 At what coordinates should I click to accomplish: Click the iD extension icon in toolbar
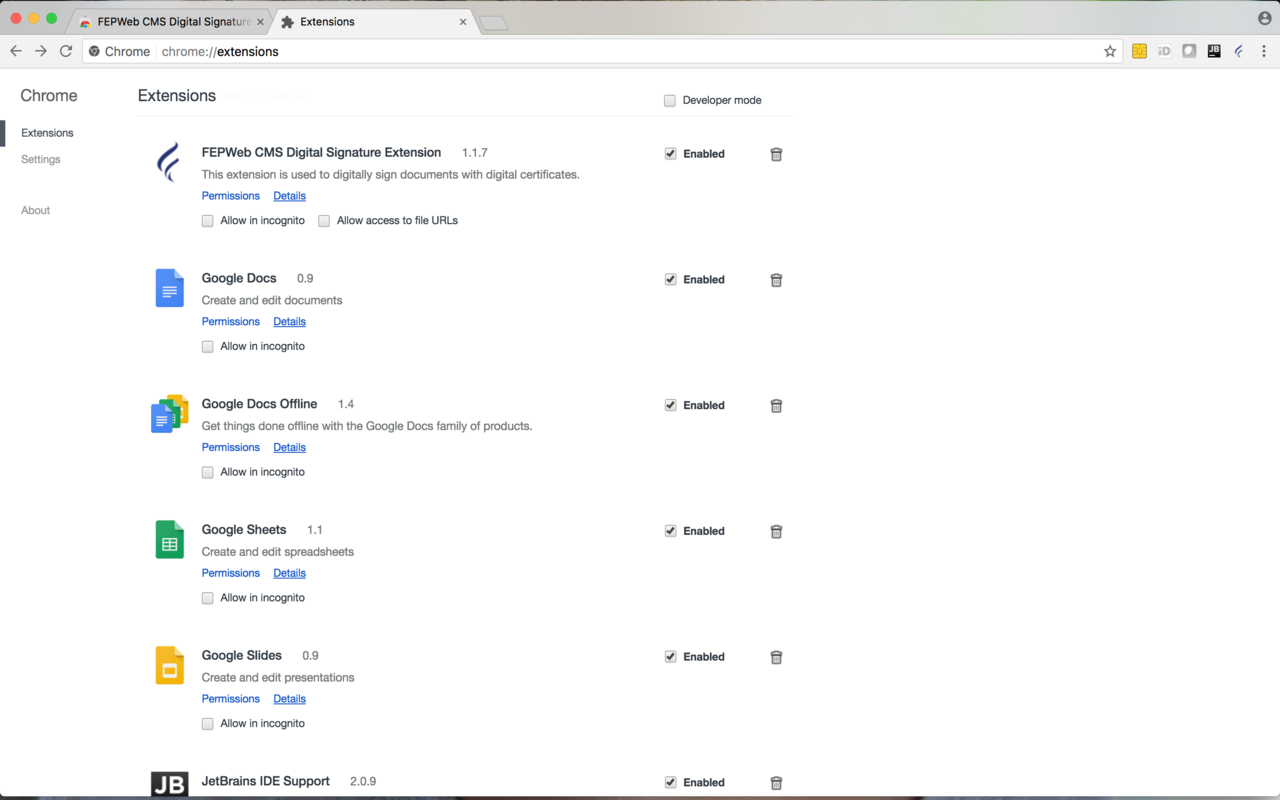coord(1164,51)
